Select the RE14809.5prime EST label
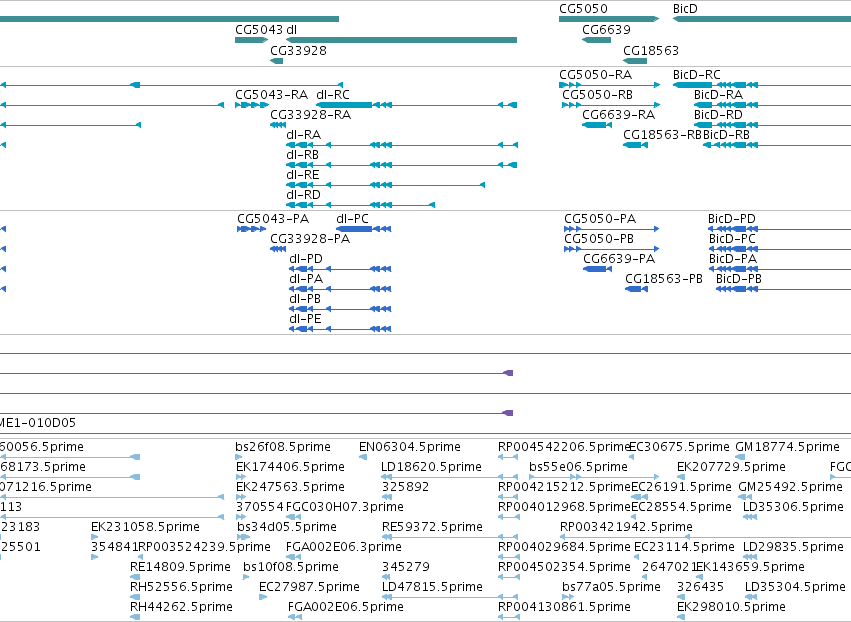The height and width of the screenshot is (622, 851). [180, 567]
